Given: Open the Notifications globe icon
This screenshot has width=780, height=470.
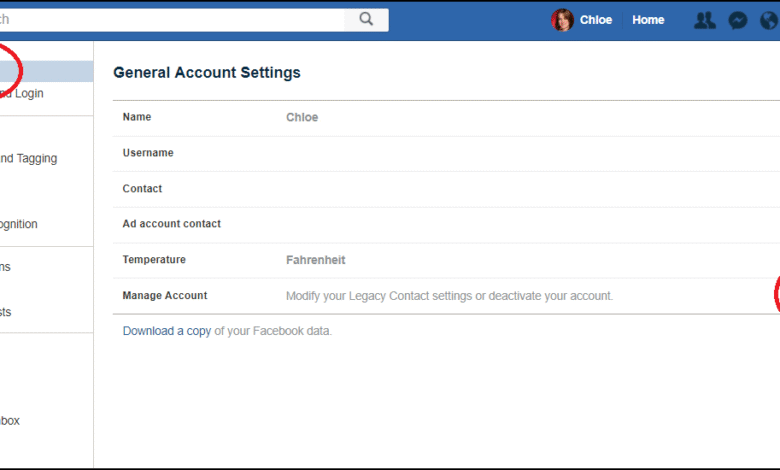Looking at the screenshot, I should [770, 20].
